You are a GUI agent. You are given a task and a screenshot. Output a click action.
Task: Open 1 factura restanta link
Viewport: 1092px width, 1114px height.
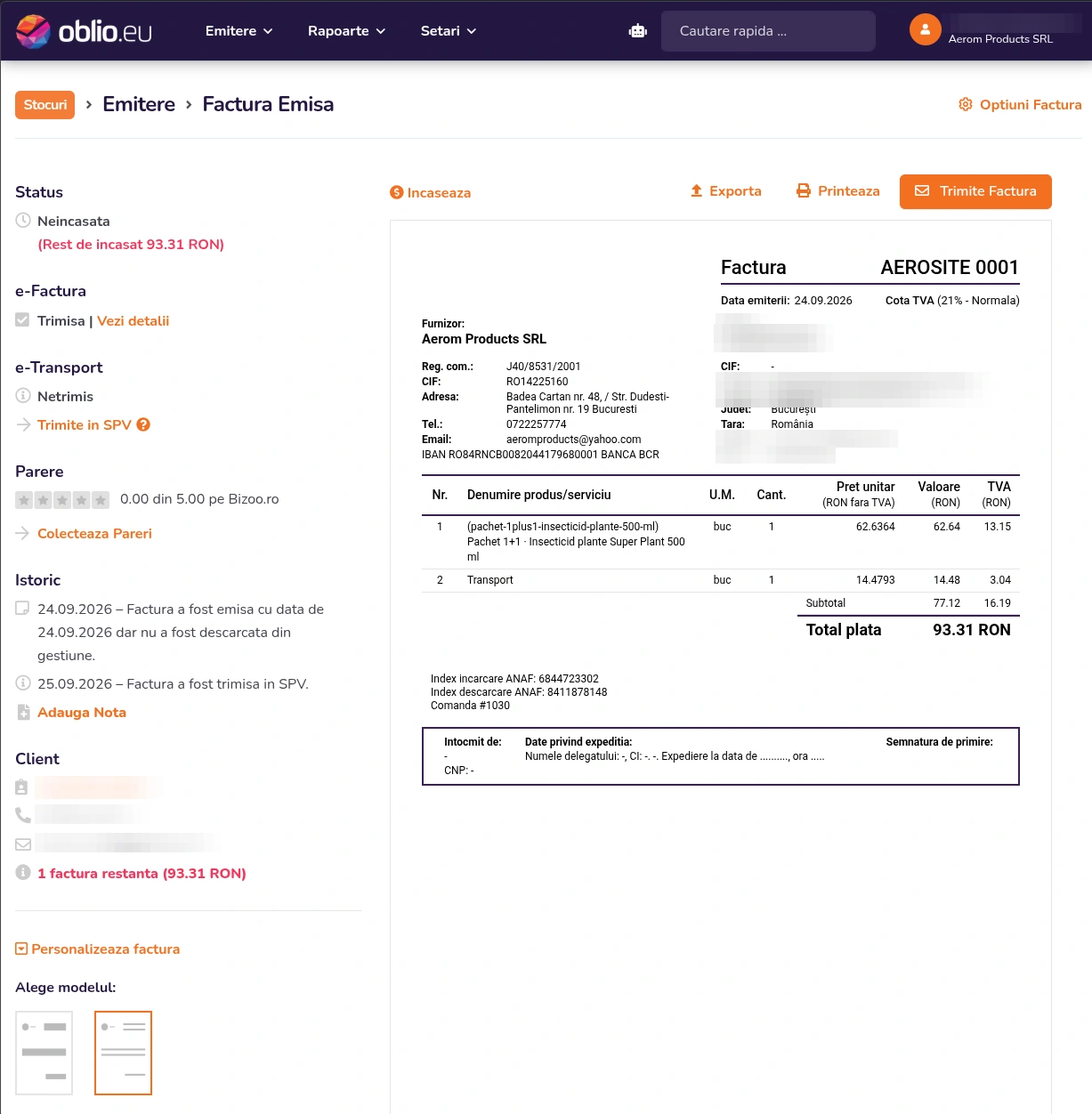pos(142,873)
